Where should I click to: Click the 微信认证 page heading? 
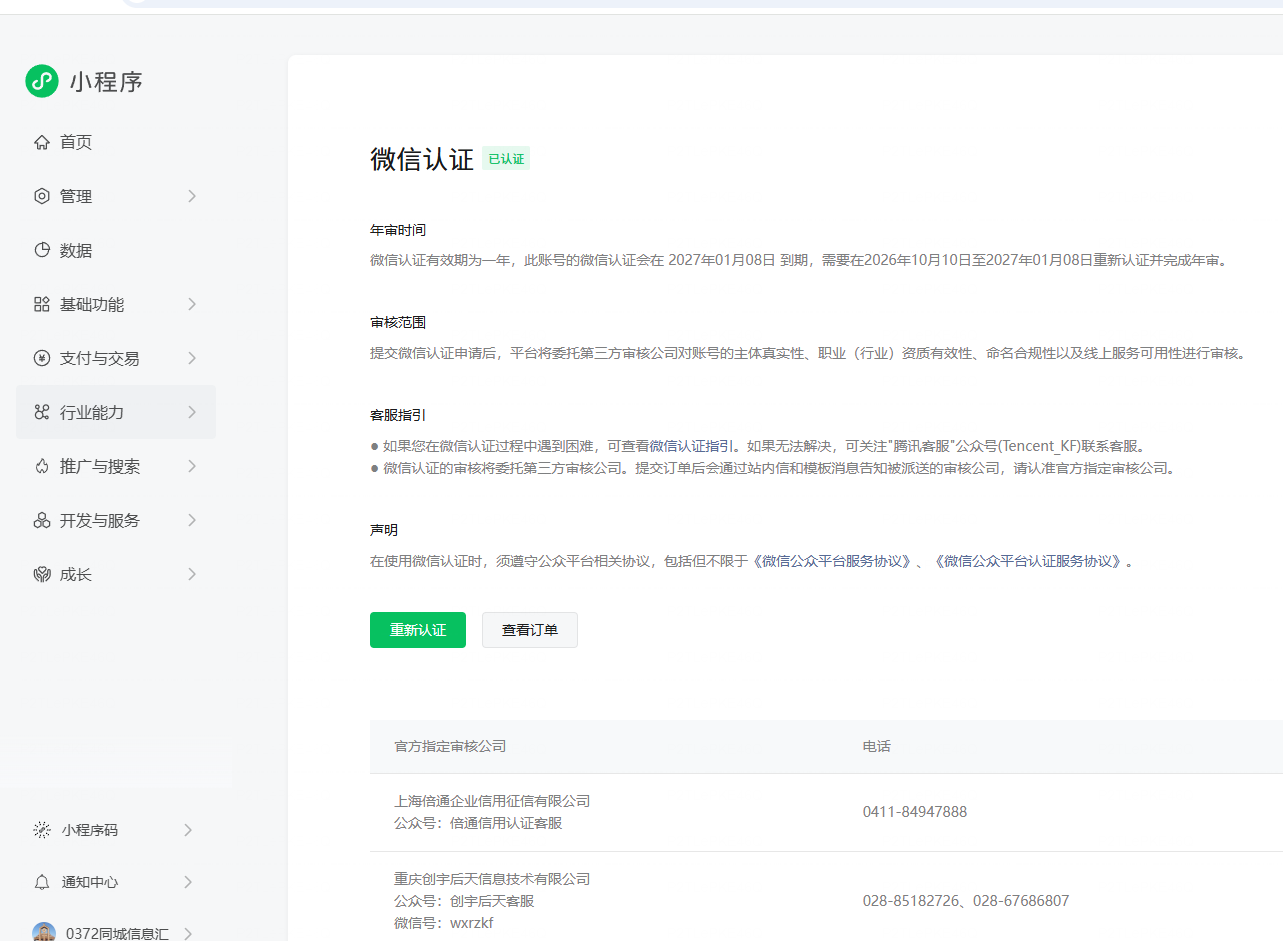[422, 159]
